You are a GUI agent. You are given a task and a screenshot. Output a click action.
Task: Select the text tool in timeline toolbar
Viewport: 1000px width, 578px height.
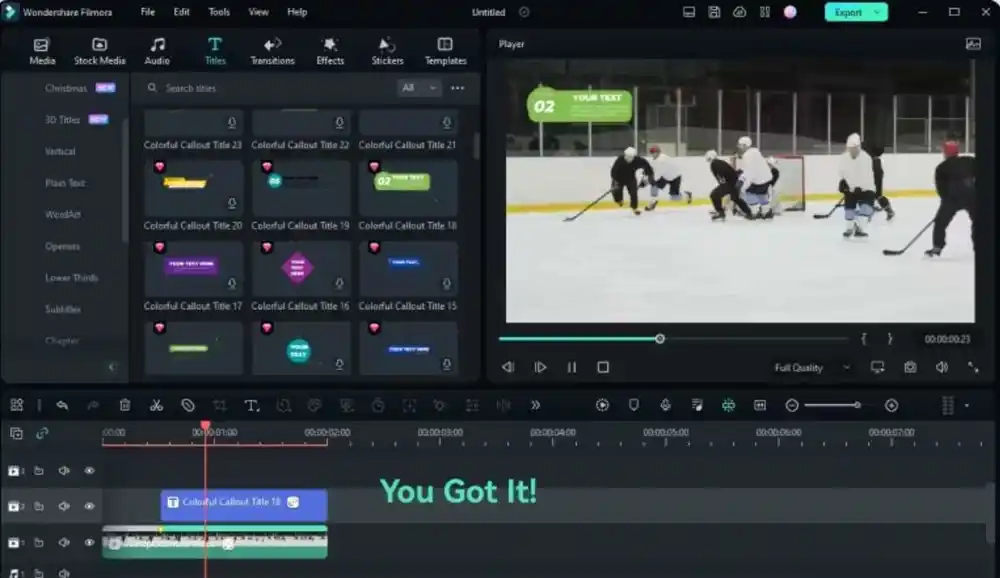point(251,405)
